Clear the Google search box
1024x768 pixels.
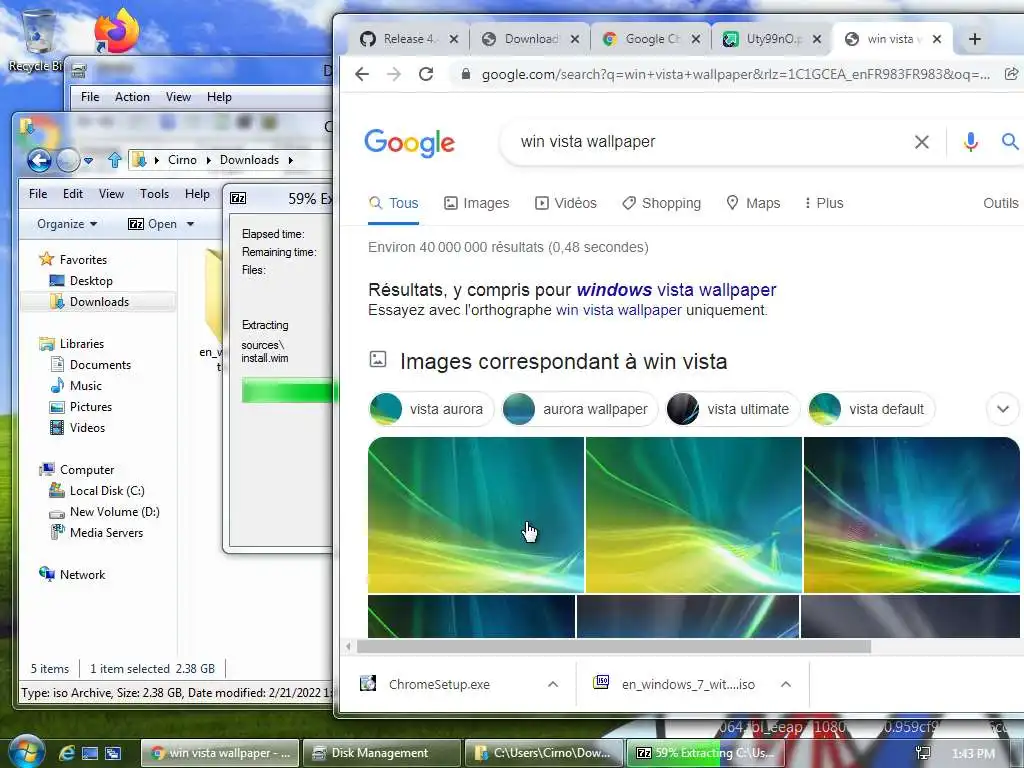click(x=921, y=142)
